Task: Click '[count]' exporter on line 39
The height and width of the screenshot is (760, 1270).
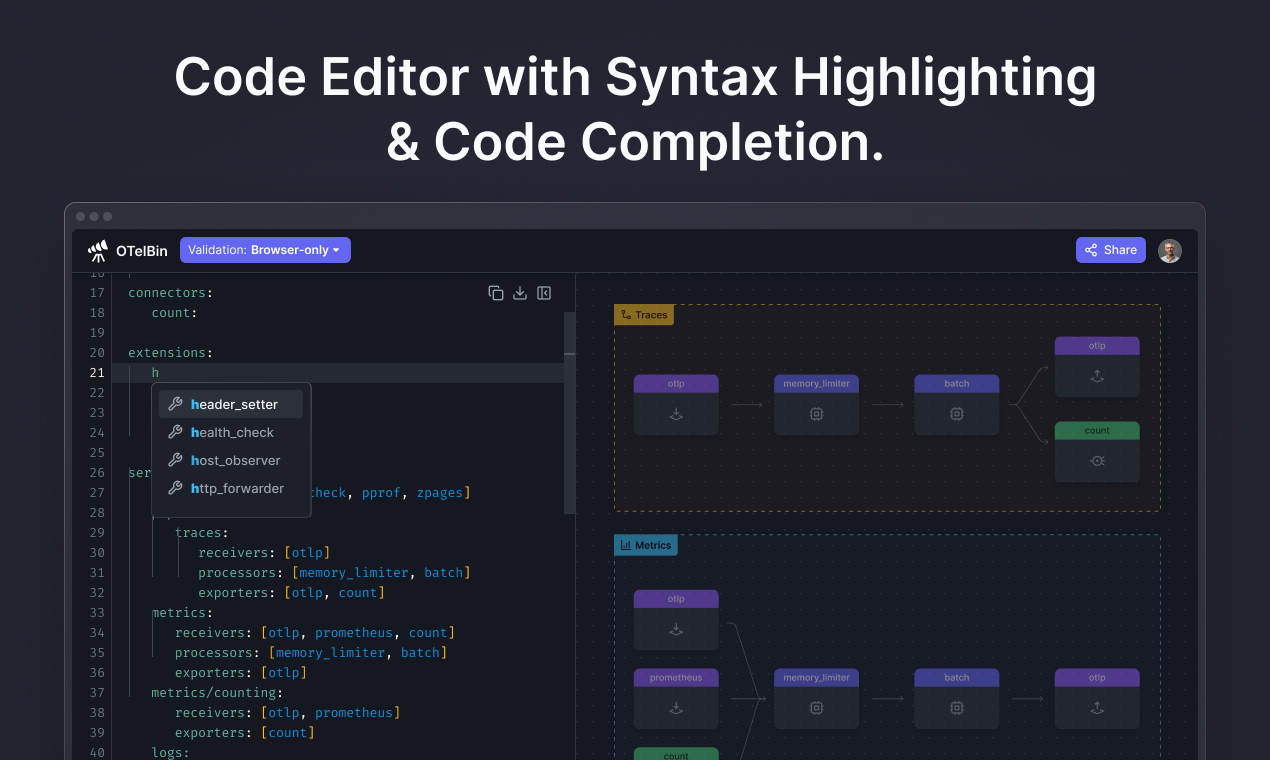Action: click(x=287, y=733)
